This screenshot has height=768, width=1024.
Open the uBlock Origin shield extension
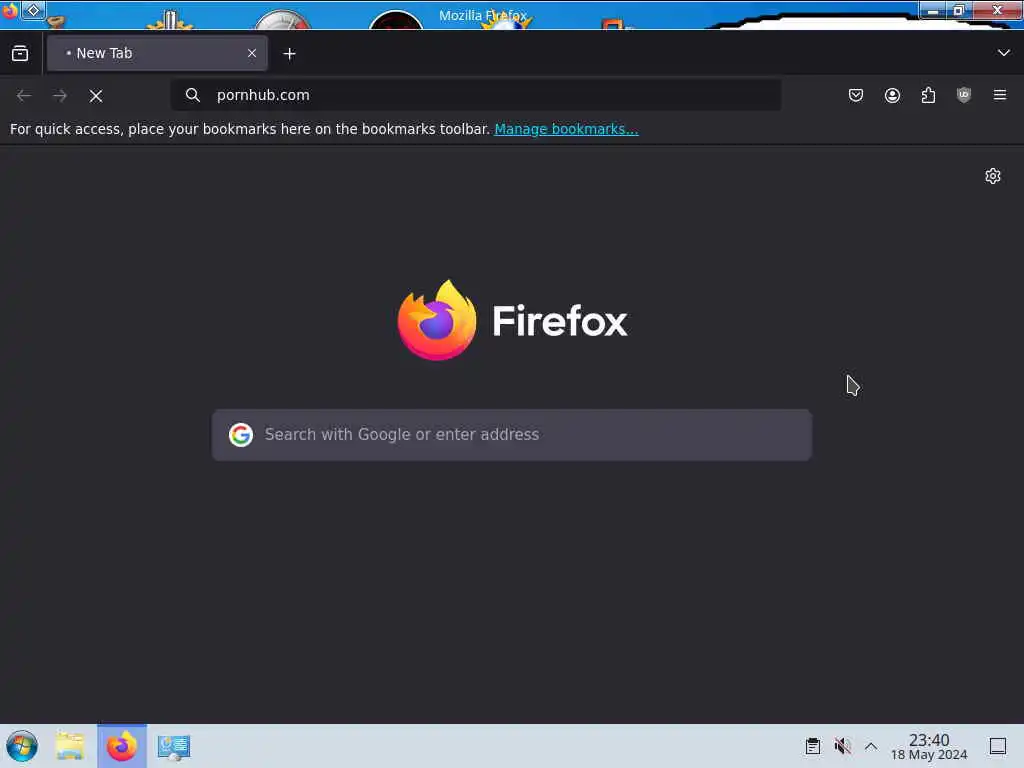(963, 95)
